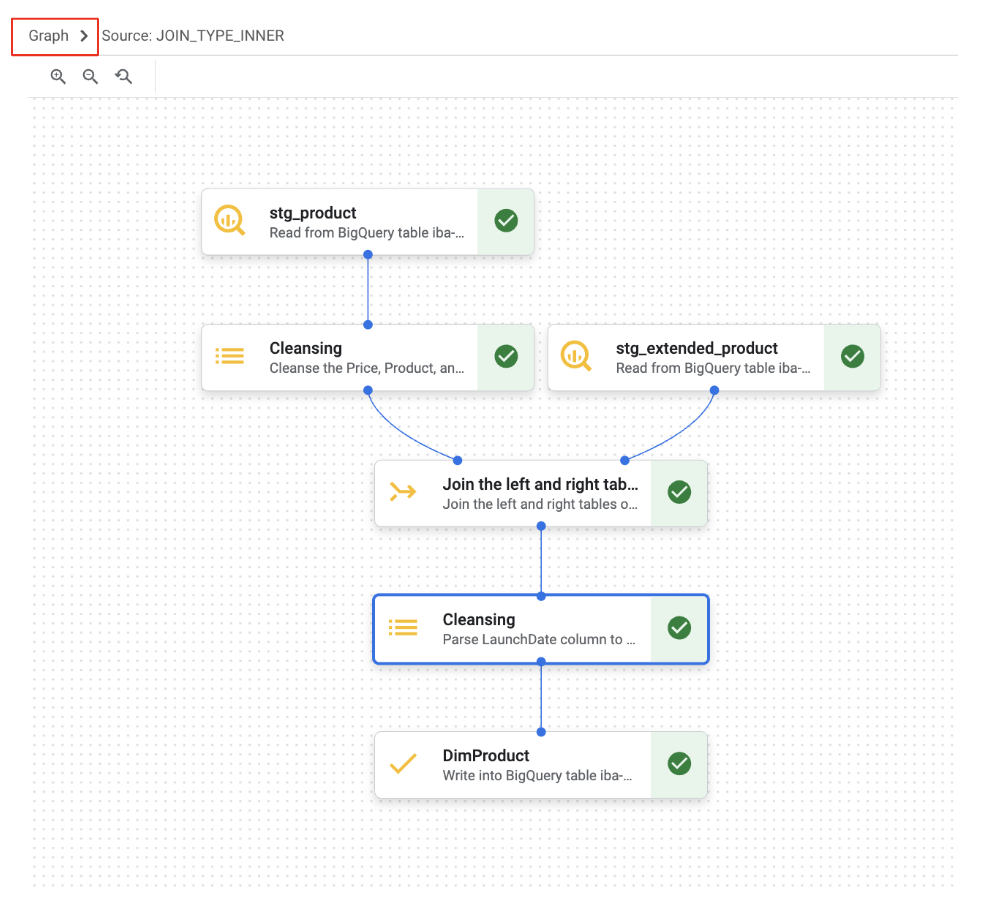
Task: Click the list icon on Cleanse Price node
Action: pyautogui.click(x=230, y=357)
